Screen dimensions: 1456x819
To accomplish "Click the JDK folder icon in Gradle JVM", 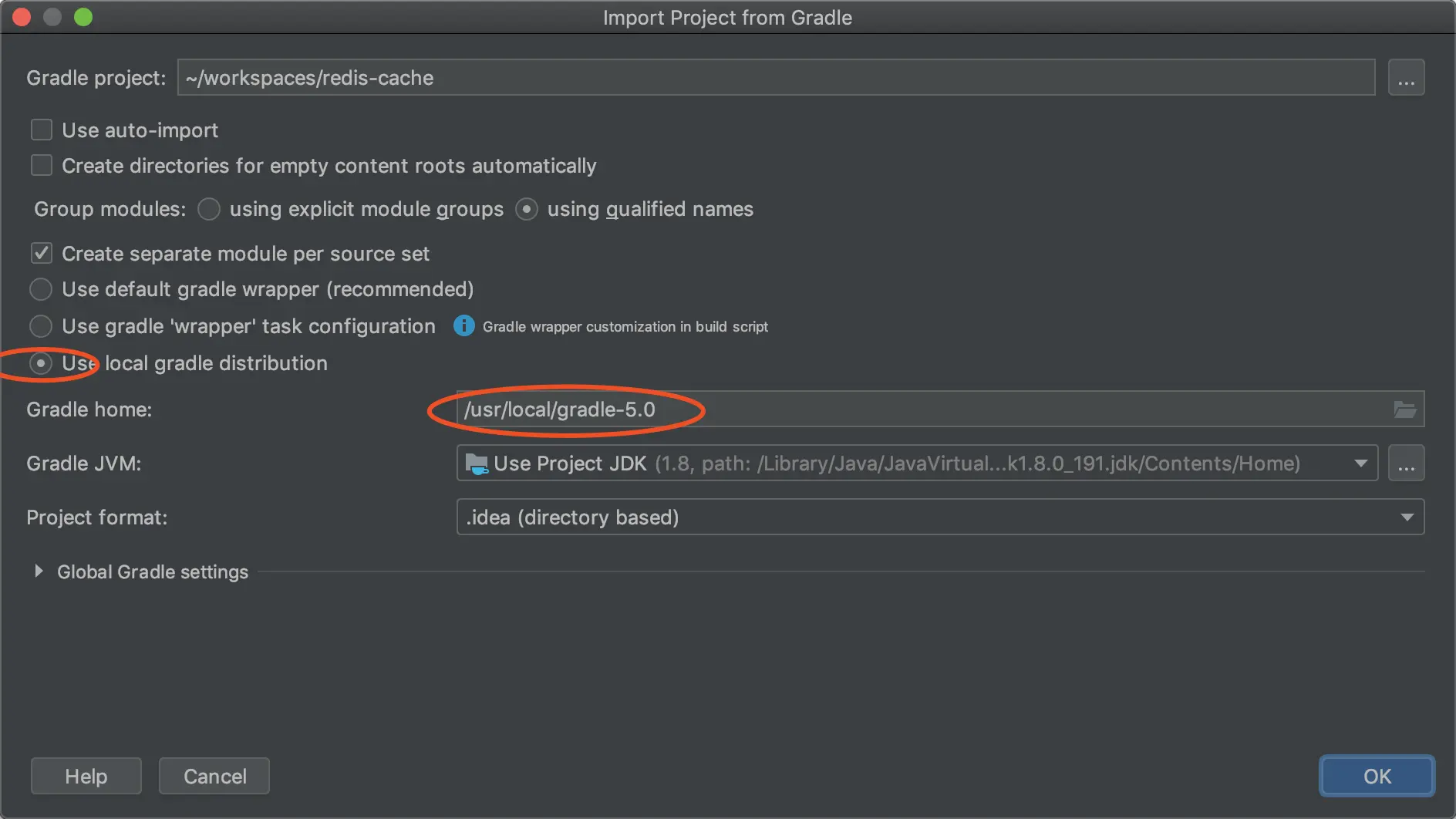I will point(477,463).
